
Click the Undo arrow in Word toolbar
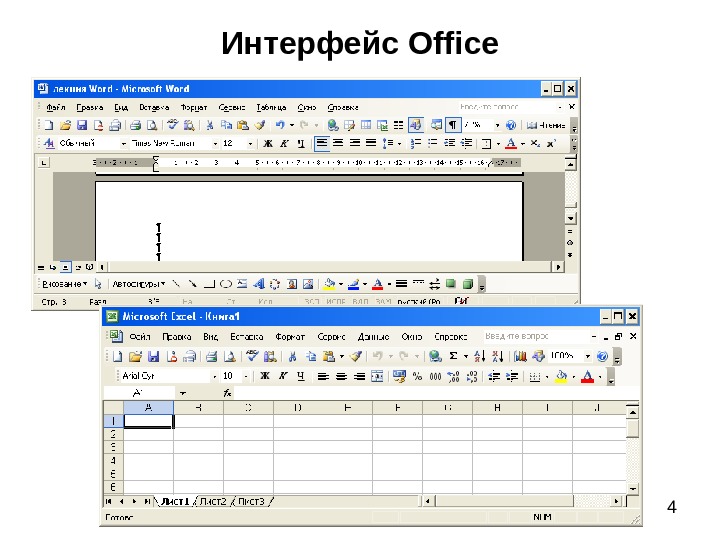click(280, 125)
